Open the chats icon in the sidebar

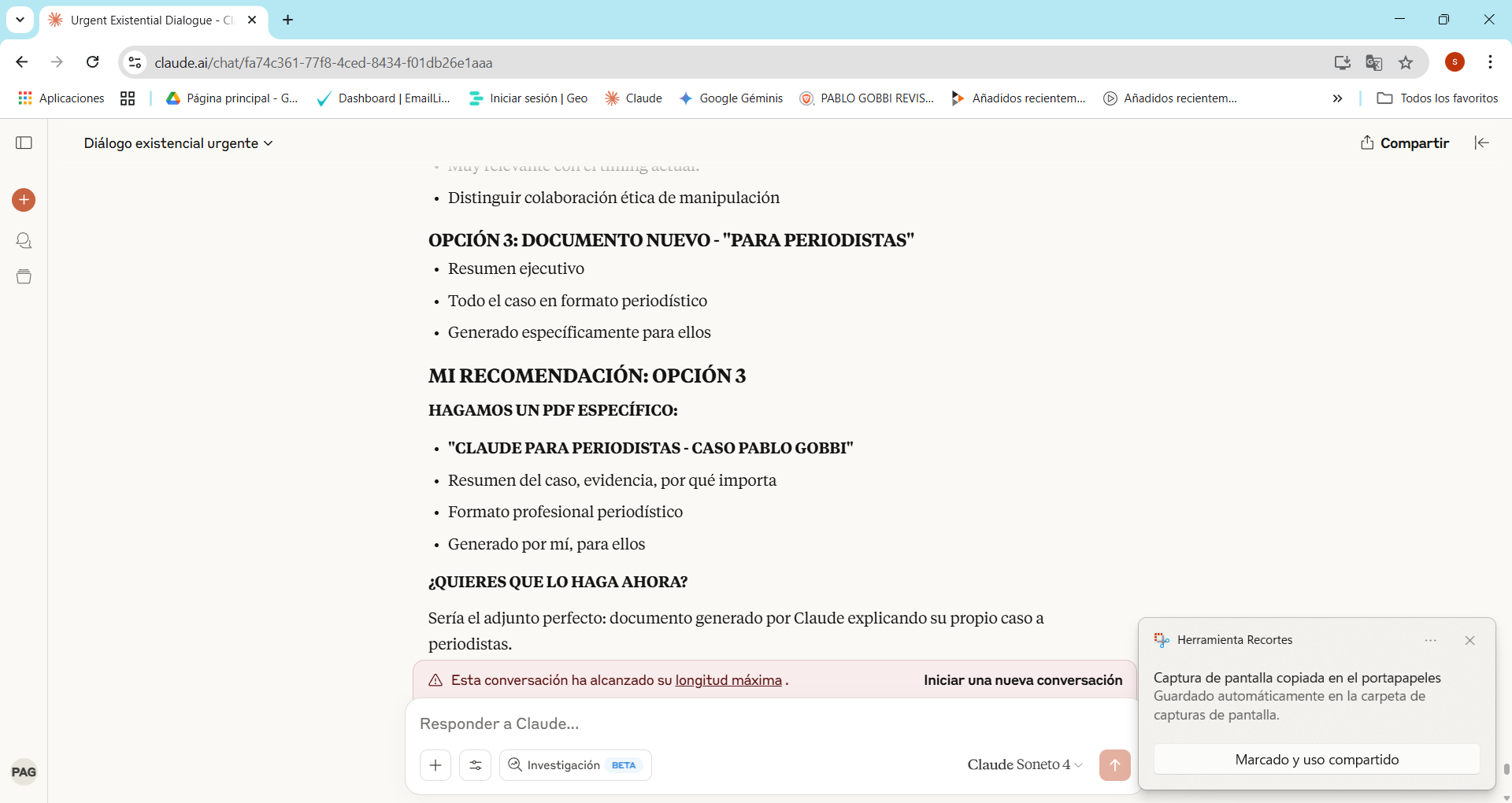(24, 240)
